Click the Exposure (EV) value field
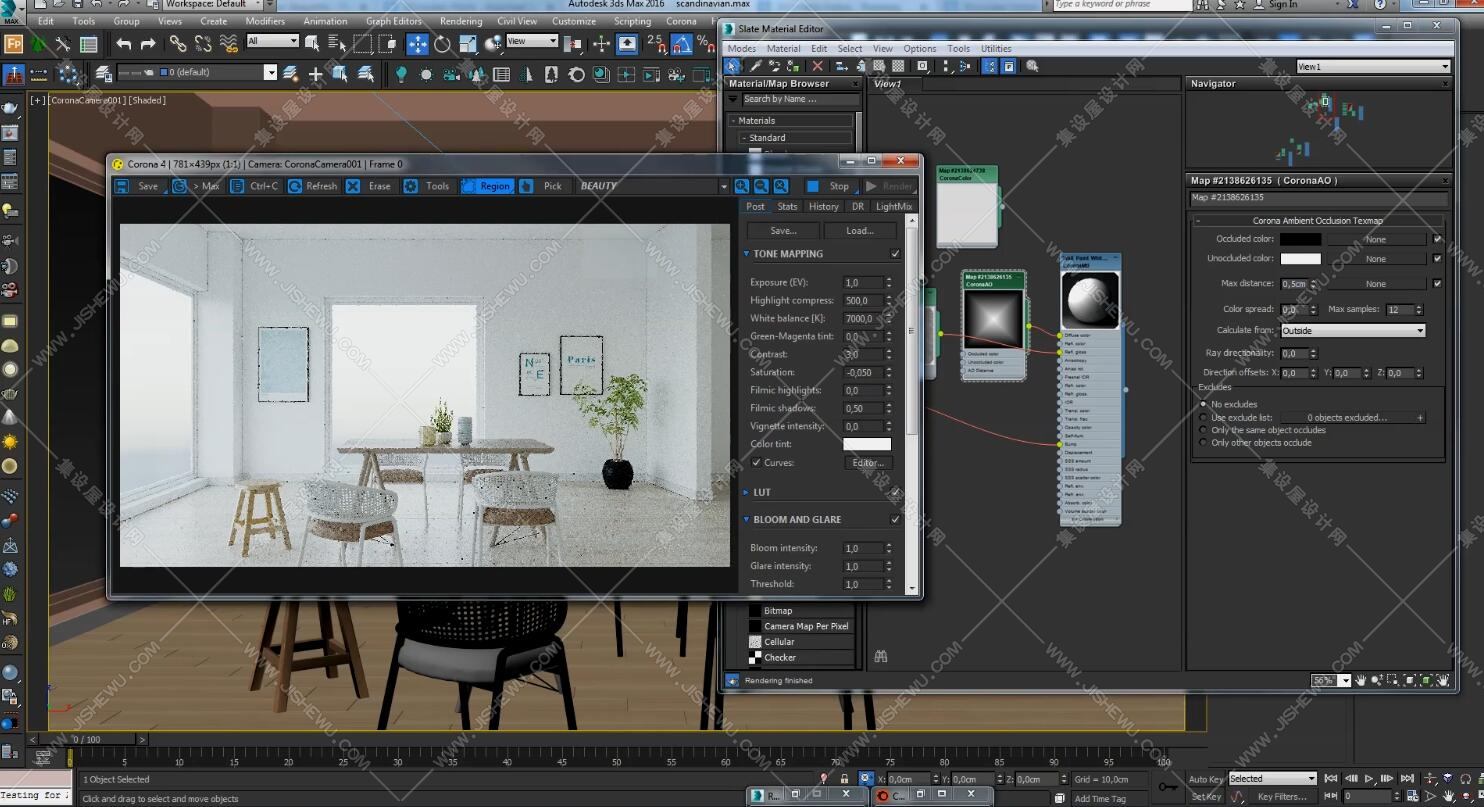 864,283
